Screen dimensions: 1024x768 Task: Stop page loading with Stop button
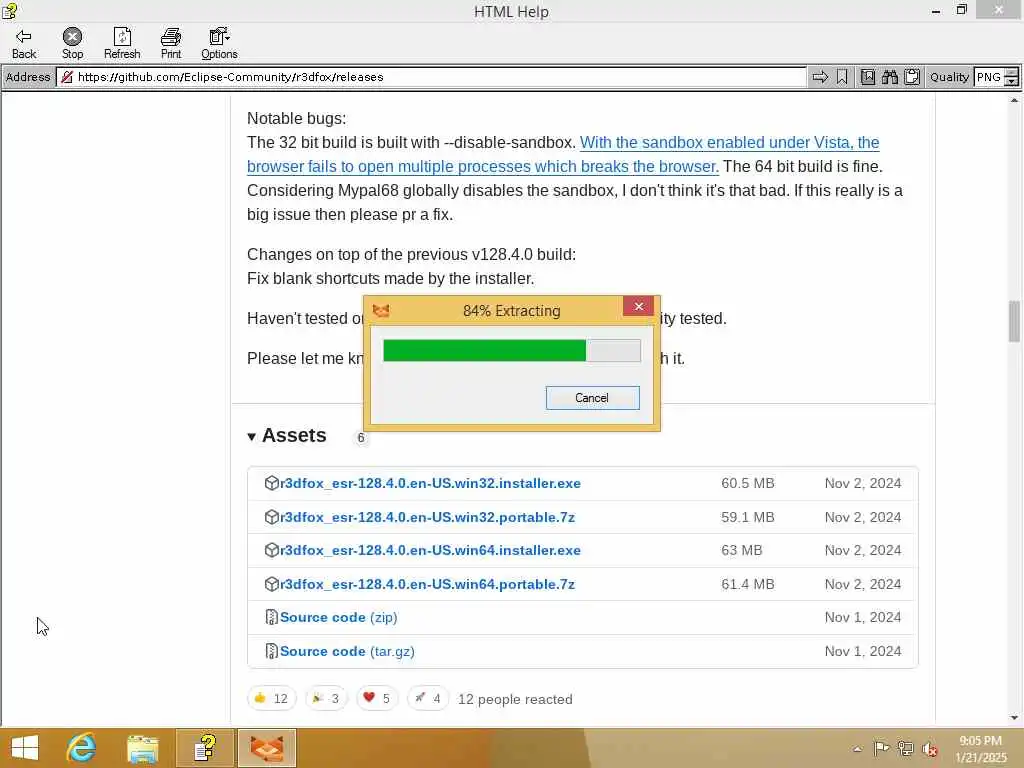click(x=72, y=44)
